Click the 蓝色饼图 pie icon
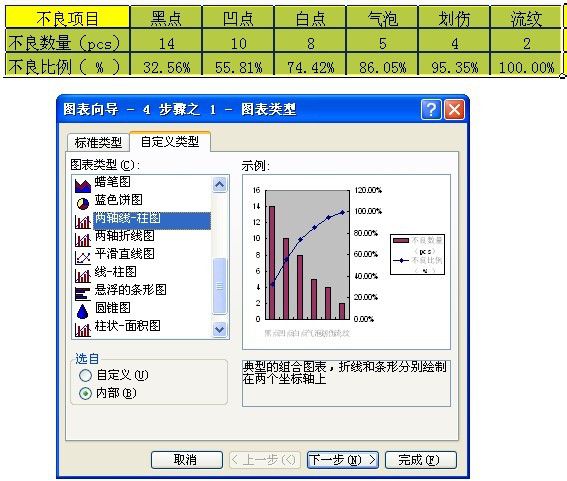The width and height of the screenshot is (567, 481). [x=83, y=204]
